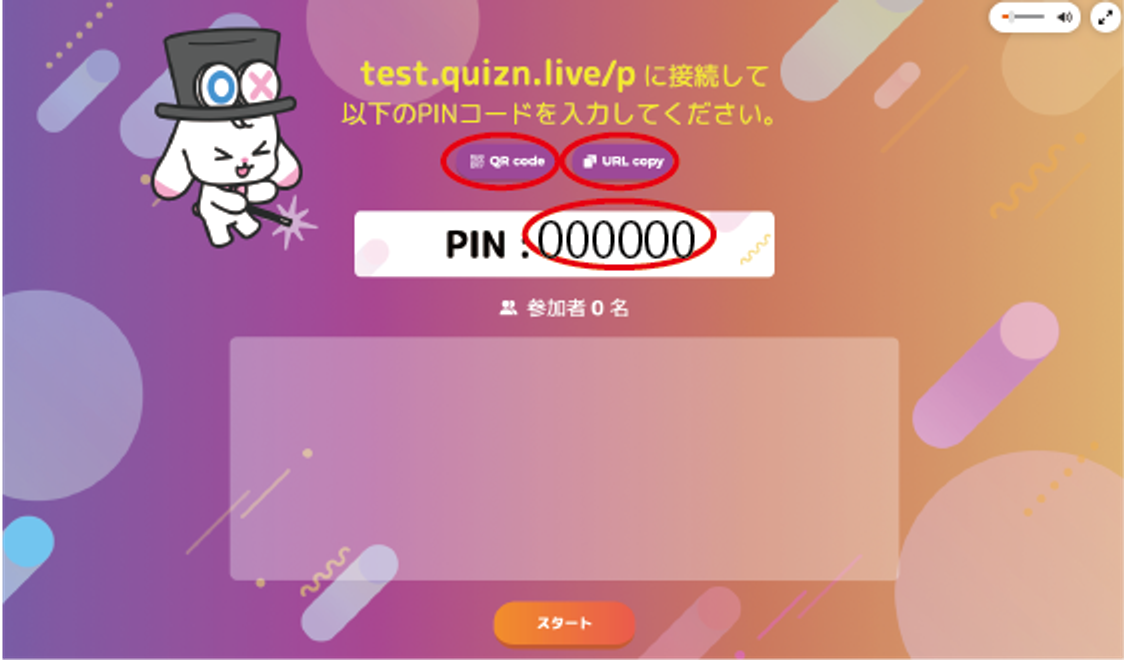Open the QR code button
This screenshot has width=1124, height=660.
507,161
